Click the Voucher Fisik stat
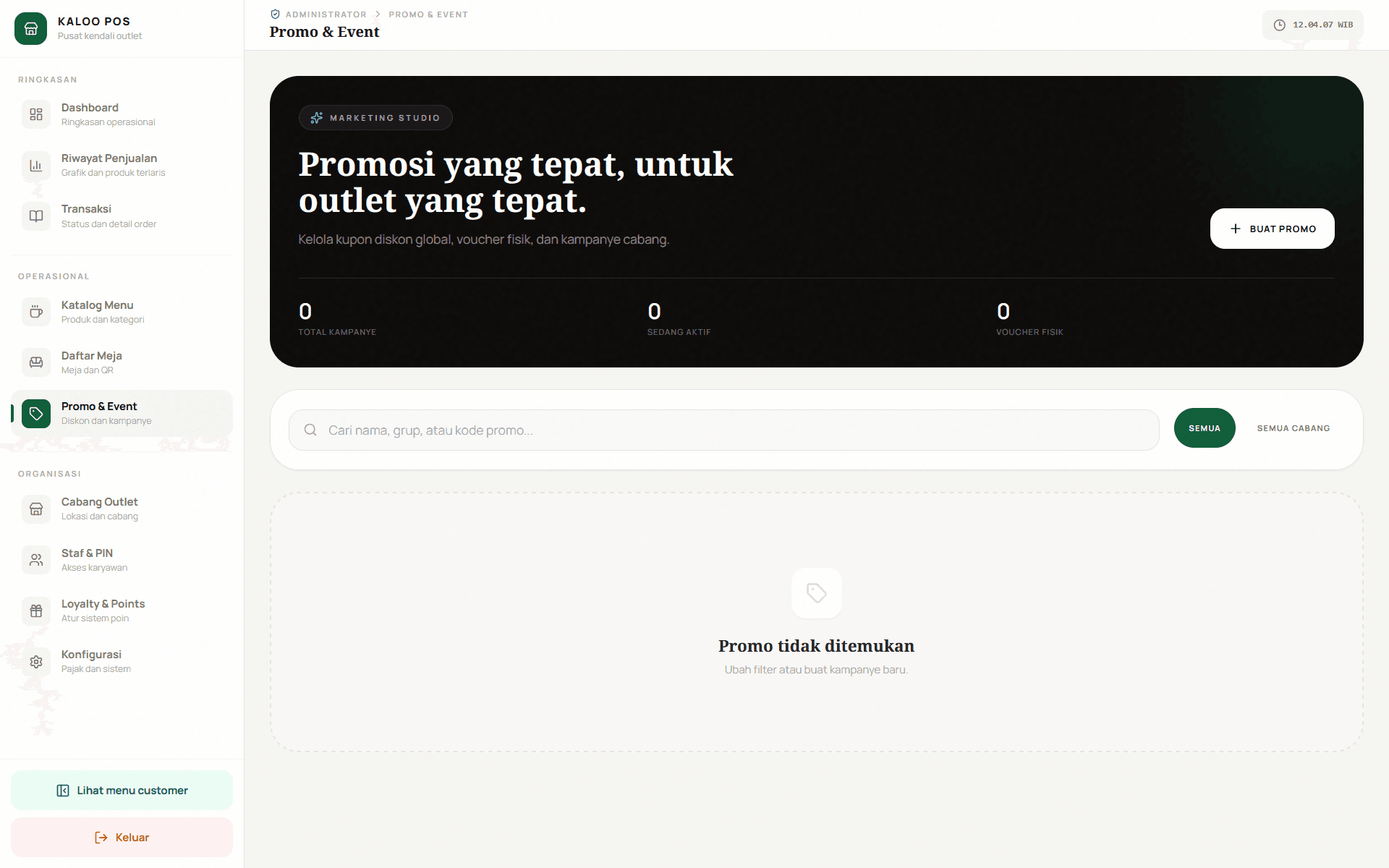Screen dimensions: 1389x868 (x=1029, y=319)
